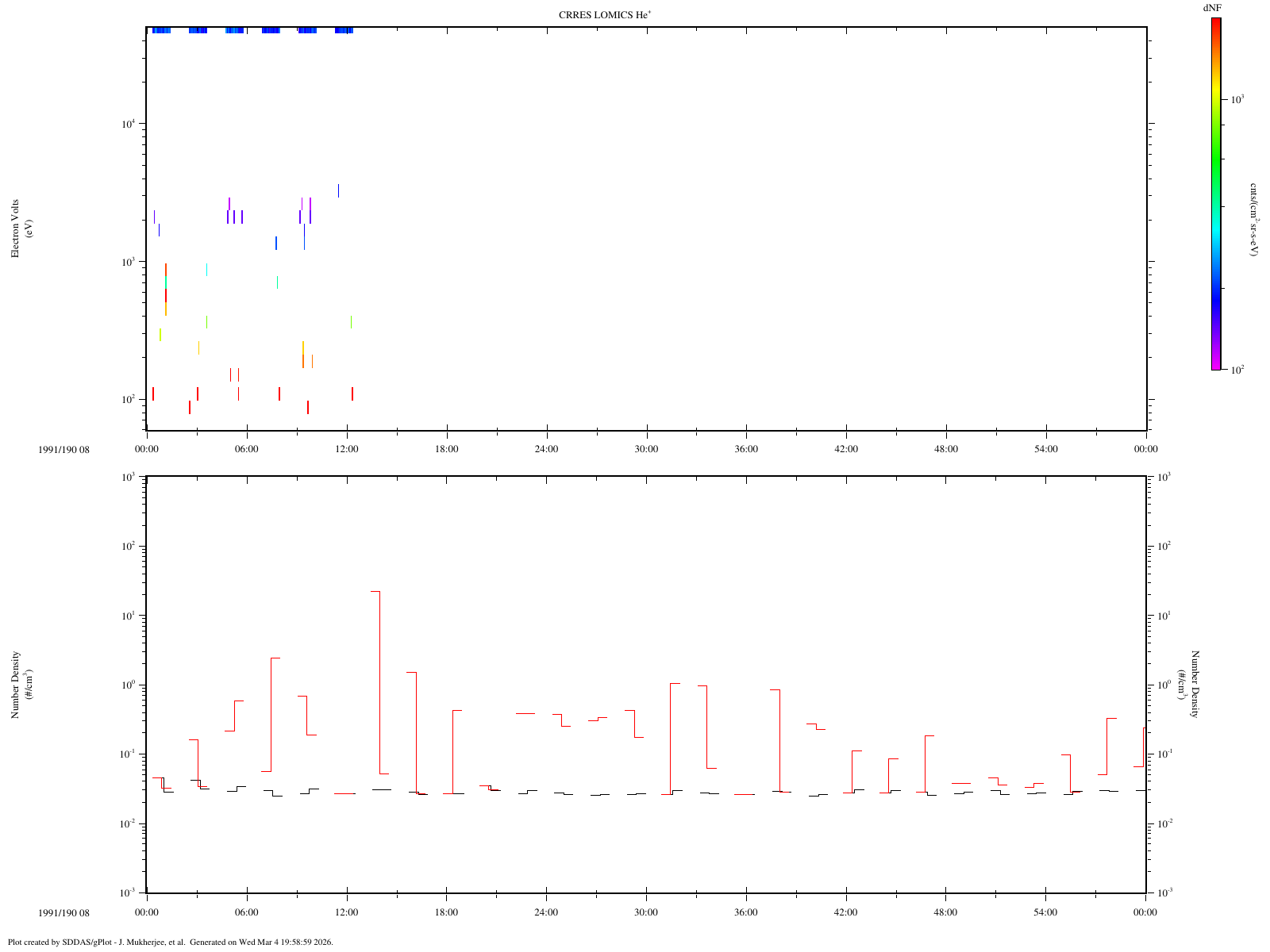Click the 48:00 tick label on the upper time axis

point(946,449)
